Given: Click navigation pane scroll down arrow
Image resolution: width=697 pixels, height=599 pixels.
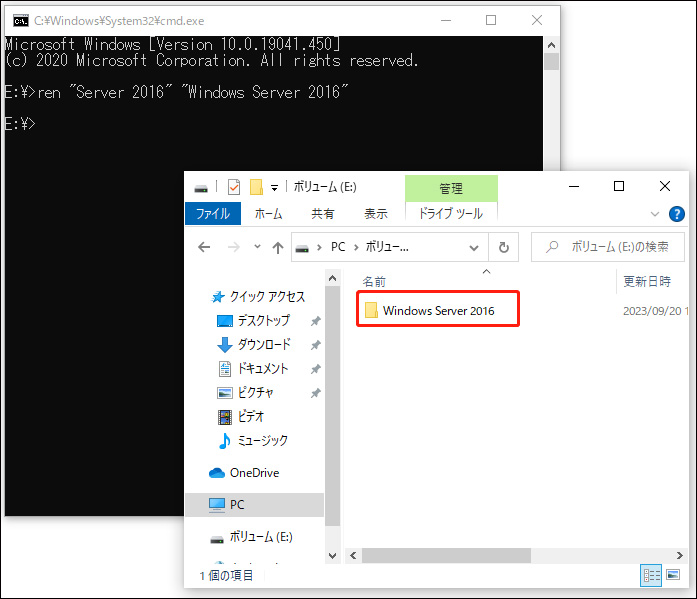Looking at the screenshot, I should click(332, 555).
